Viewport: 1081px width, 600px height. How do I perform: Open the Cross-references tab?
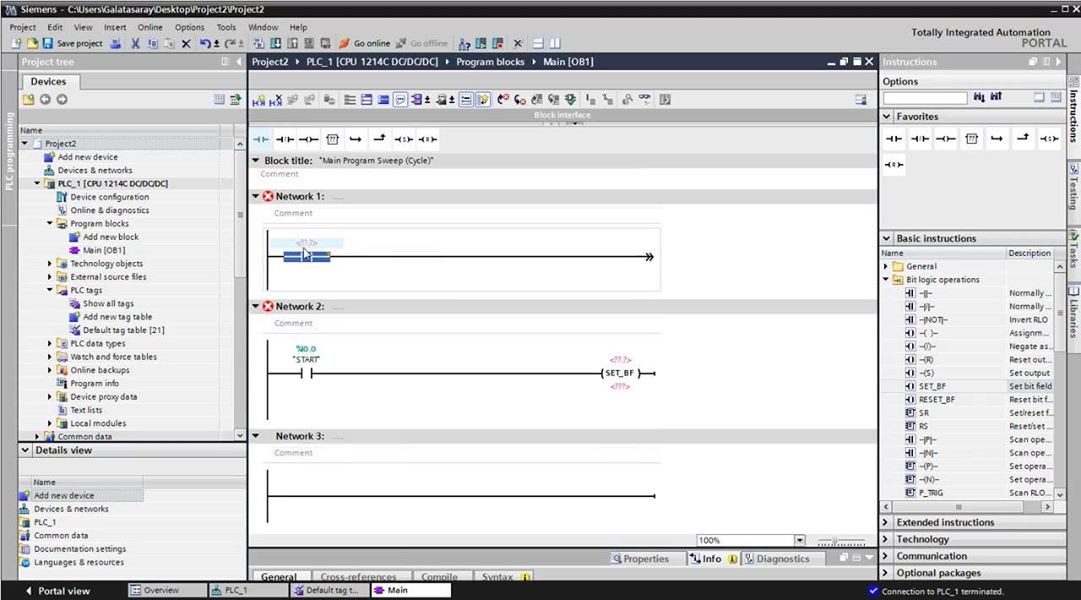358,577
